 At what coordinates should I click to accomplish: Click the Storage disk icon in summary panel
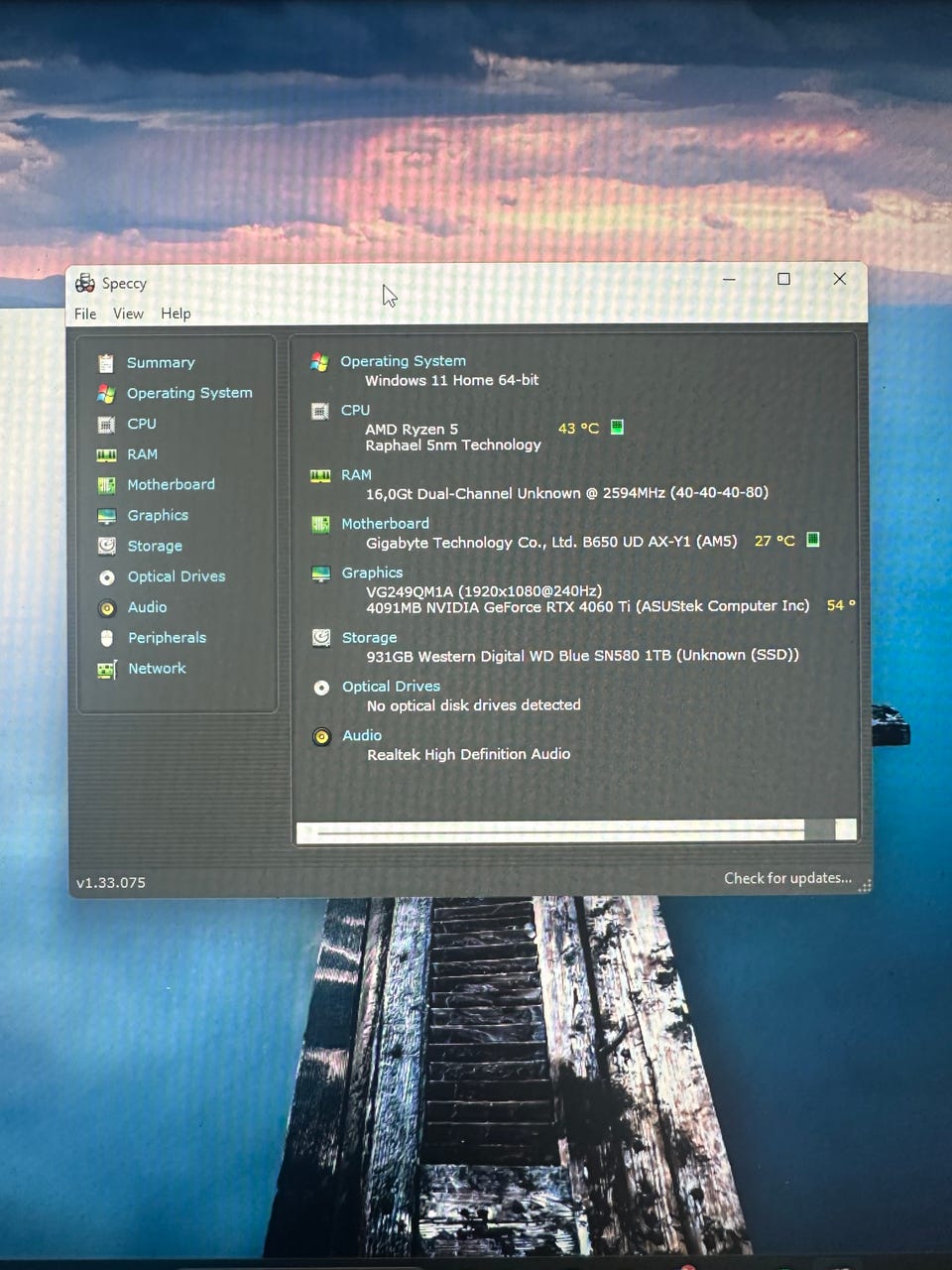coord(321,637)
